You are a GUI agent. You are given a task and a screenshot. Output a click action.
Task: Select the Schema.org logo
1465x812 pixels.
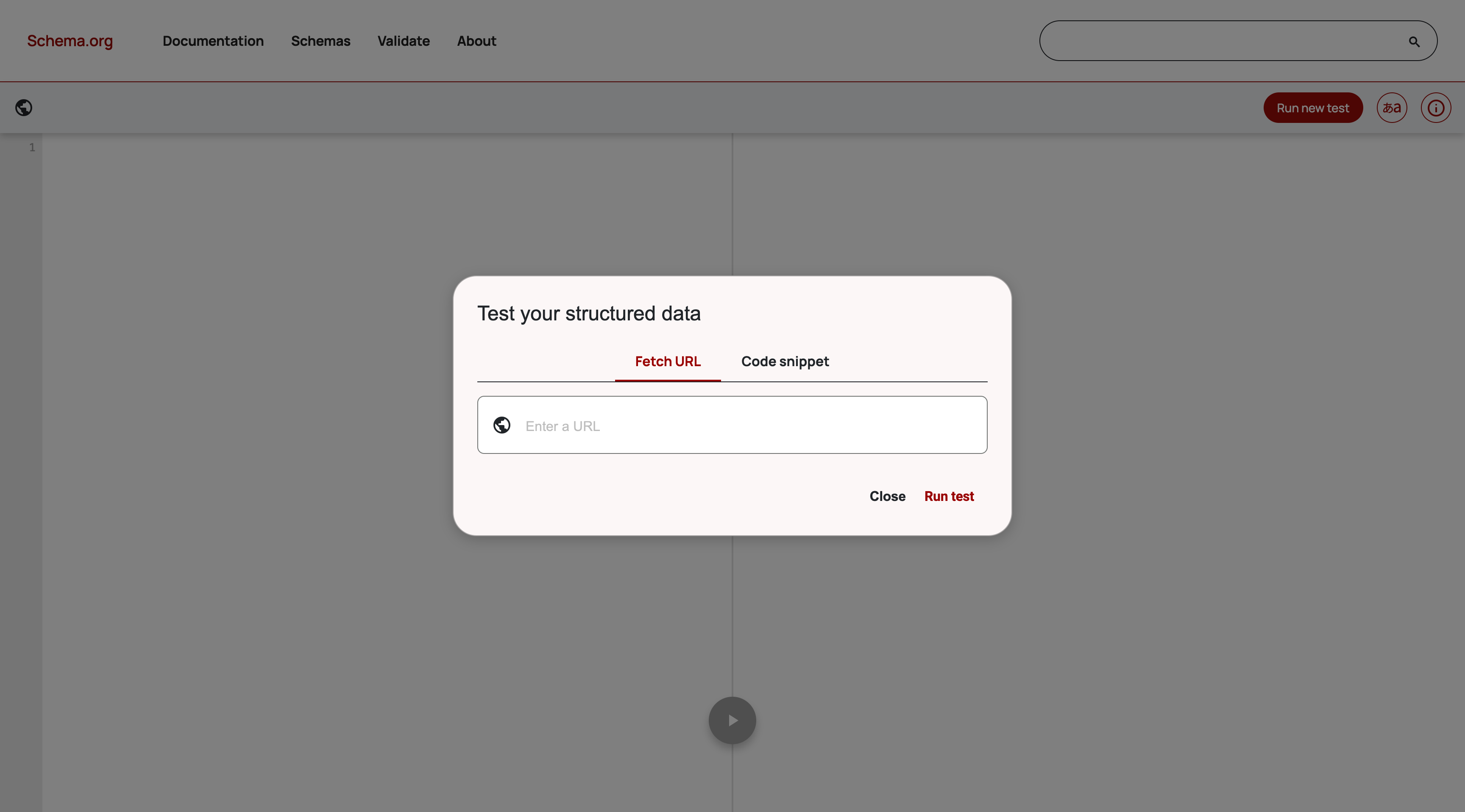pyautogui.click(x=70, y=40)
